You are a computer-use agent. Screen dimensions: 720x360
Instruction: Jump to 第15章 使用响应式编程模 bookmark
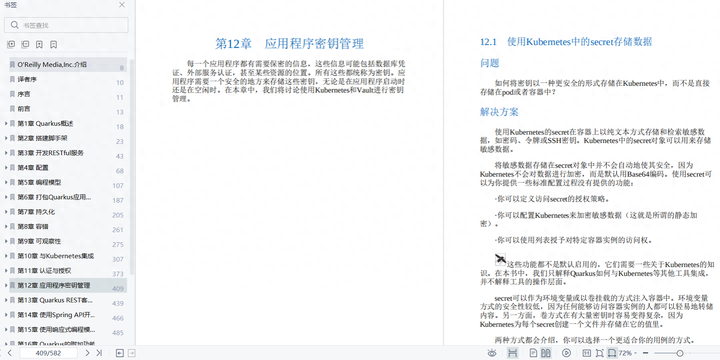[56, 329]
